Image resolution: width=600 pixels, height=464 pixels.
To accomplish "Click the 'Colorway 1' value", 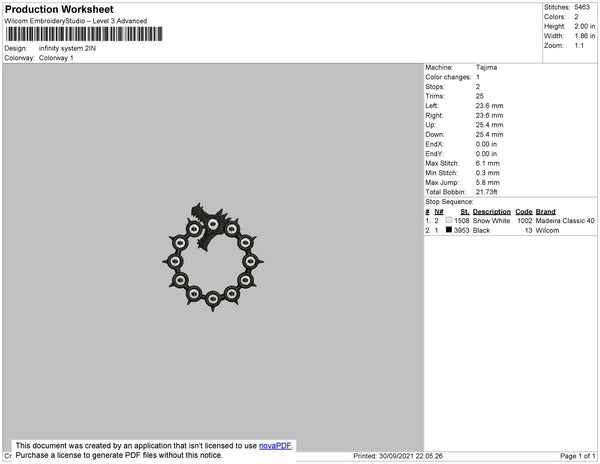I will pos(56,58).
